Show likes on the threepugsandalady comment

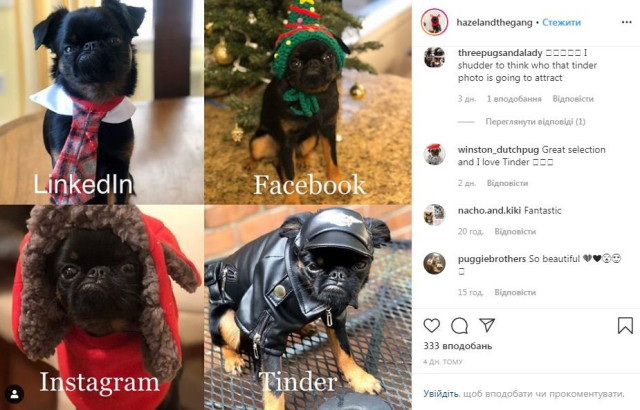(514, 99)
